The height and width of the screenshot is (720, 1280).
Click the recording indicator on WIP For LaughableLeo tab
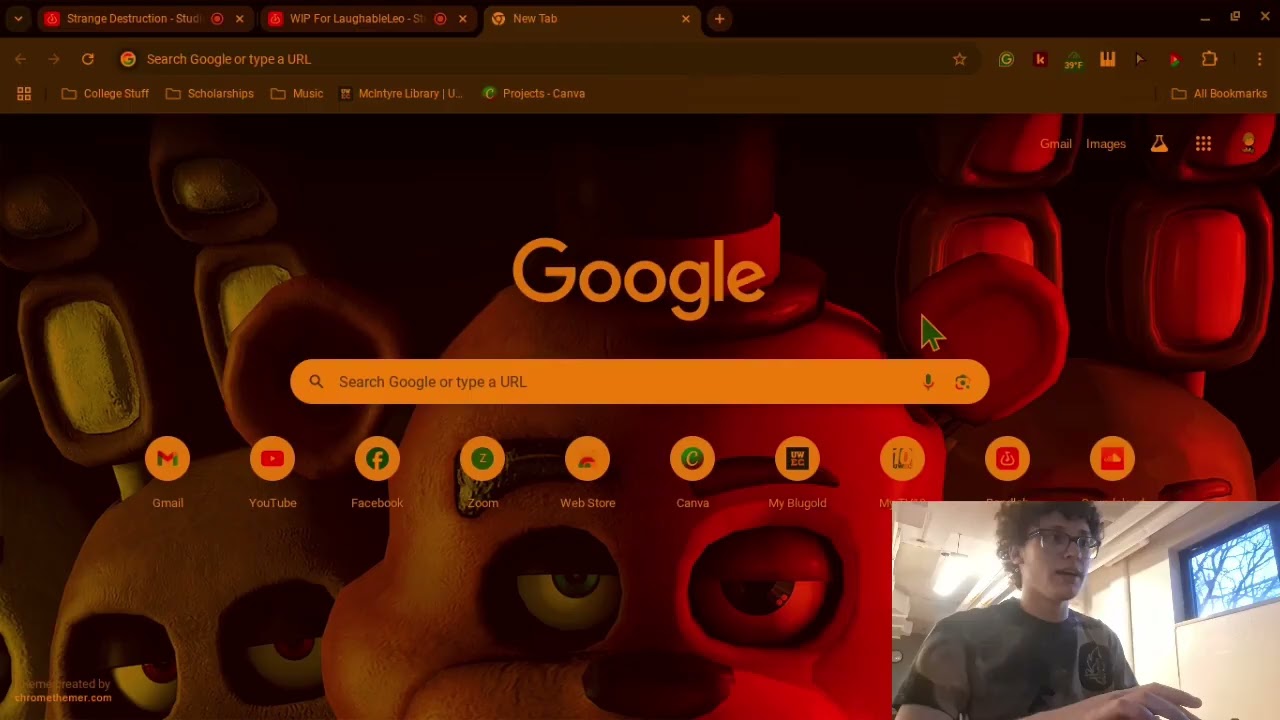(x=440, y=18)
